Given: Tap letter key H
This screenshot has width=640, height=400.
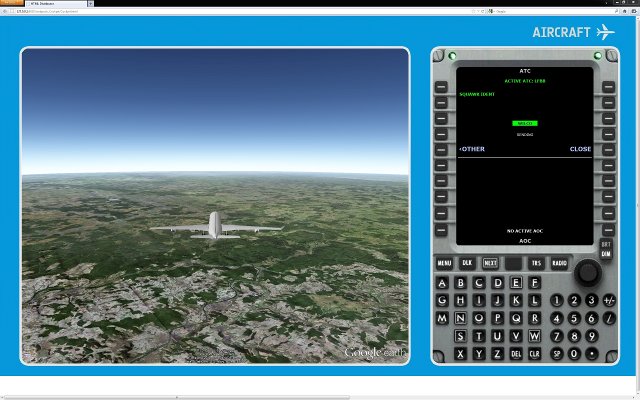Looking at the screenshot, I should [x=461, y=301].
